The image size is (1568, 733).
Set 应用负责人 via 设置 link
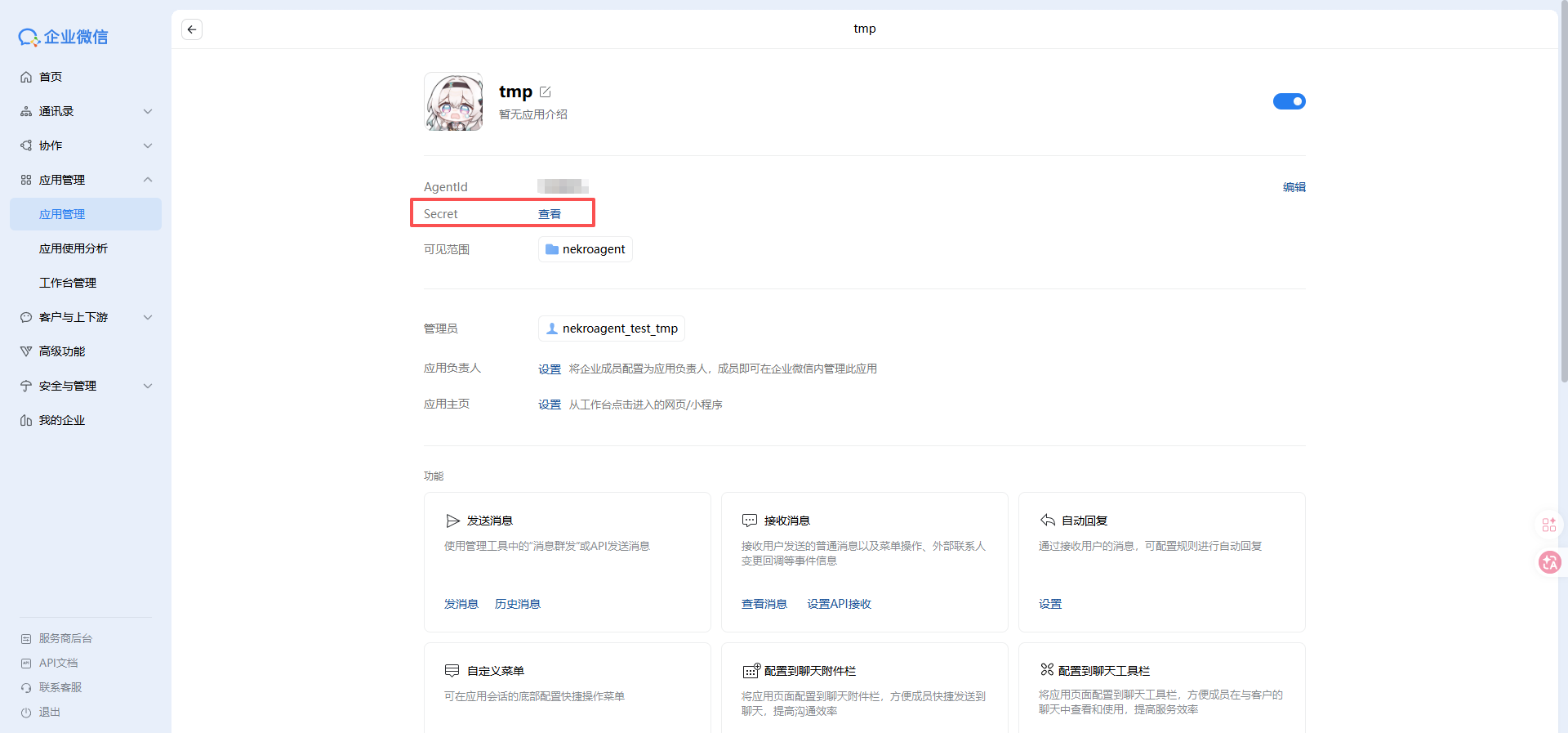[x=550, y=369]
